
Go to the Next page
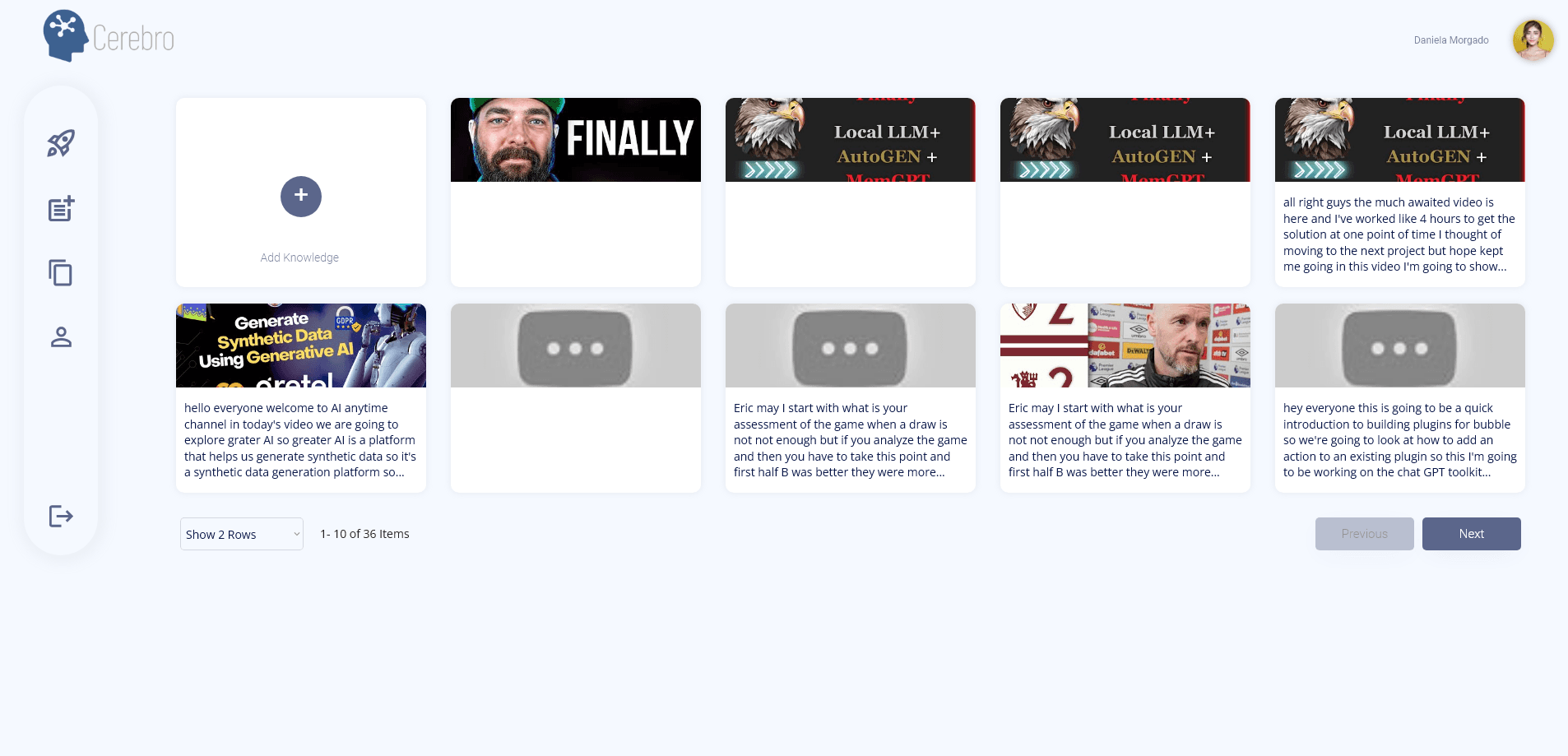(1471, 534)
